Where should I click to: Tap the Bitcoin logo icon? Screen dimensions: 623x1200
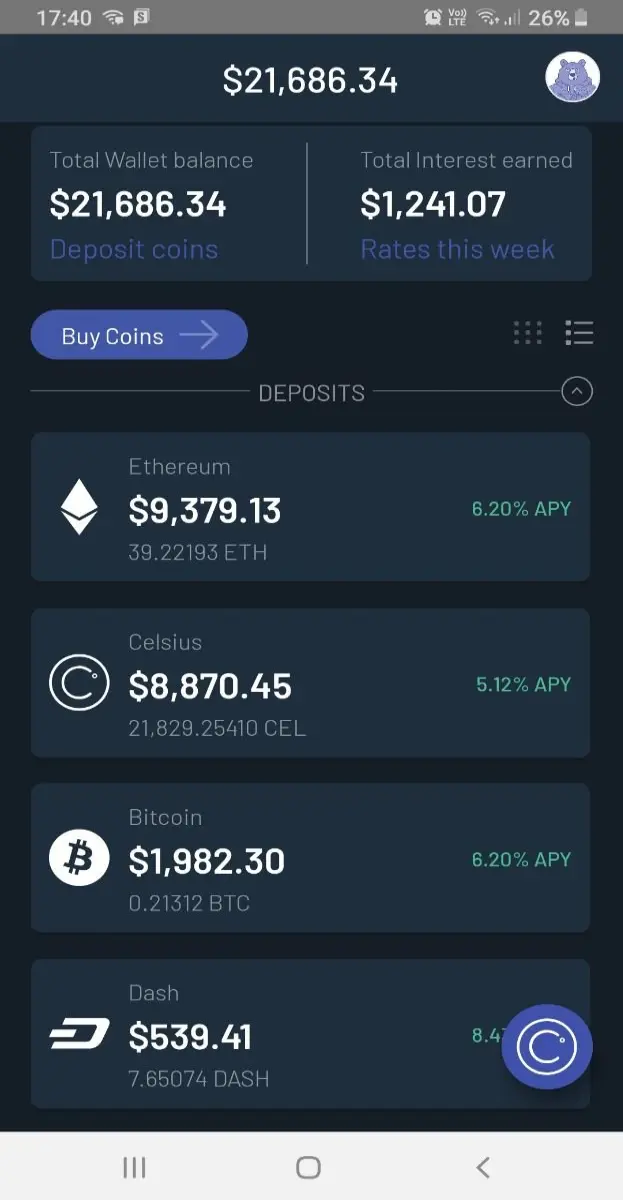79,858
